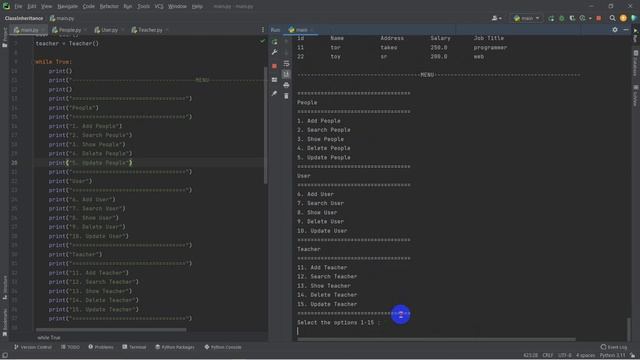Clear all Run console output

[286, 96]
